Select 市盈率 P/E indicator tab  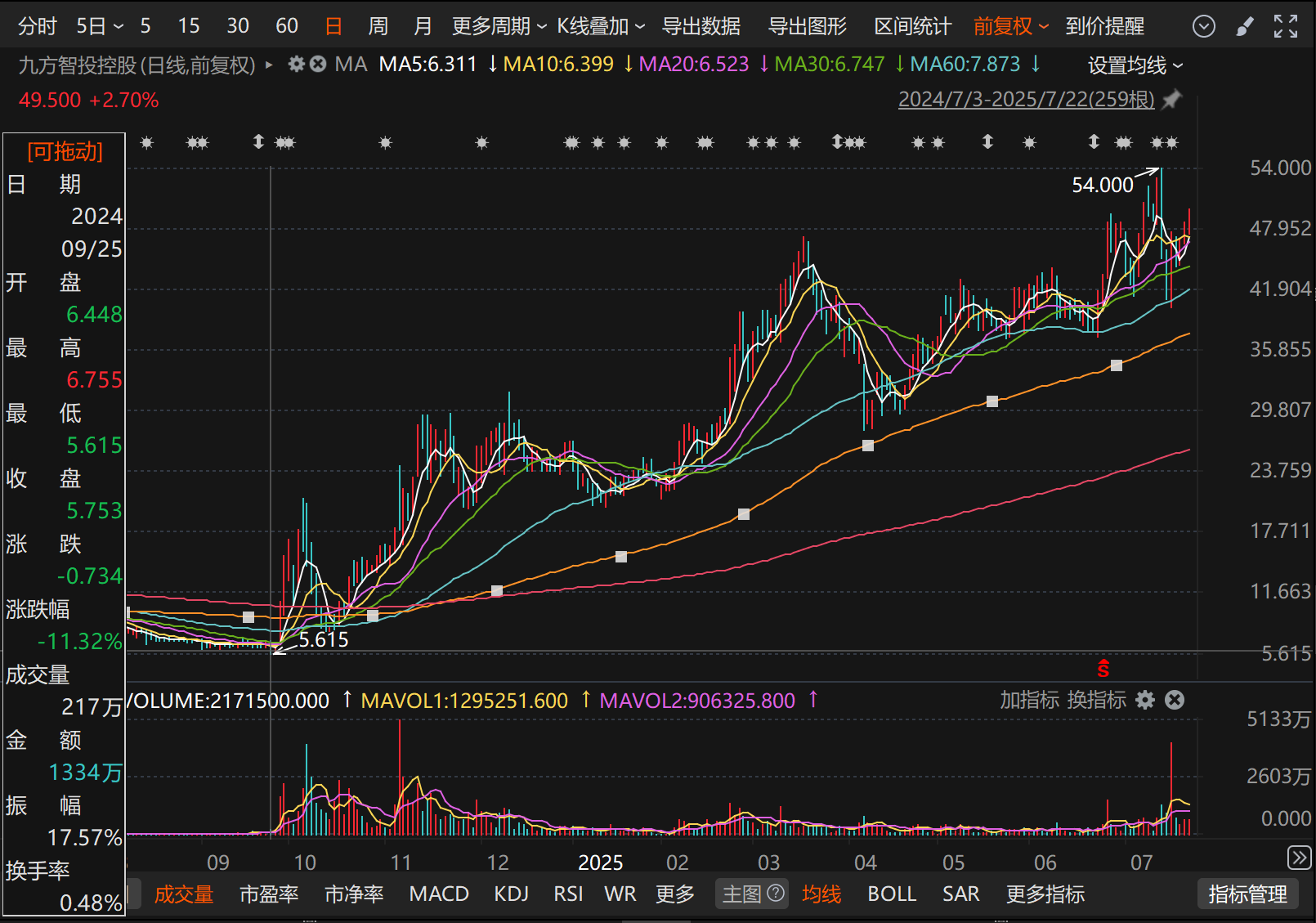point(269,894)
